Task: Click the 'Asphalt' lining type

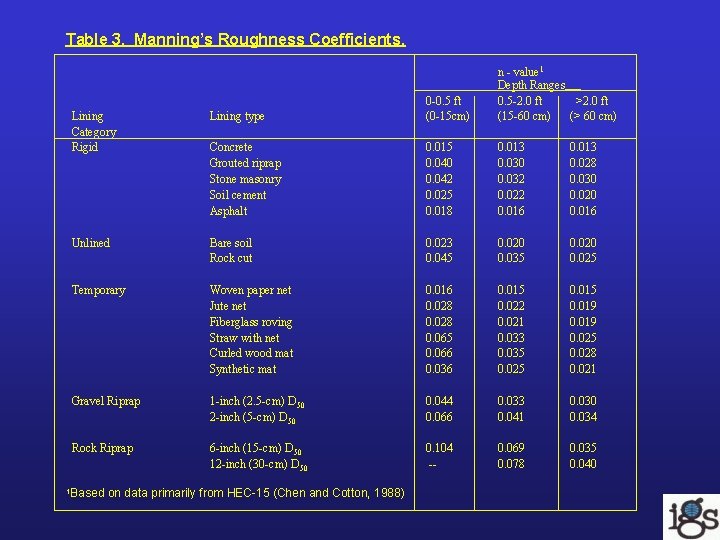Action: (x=228, y=211)
